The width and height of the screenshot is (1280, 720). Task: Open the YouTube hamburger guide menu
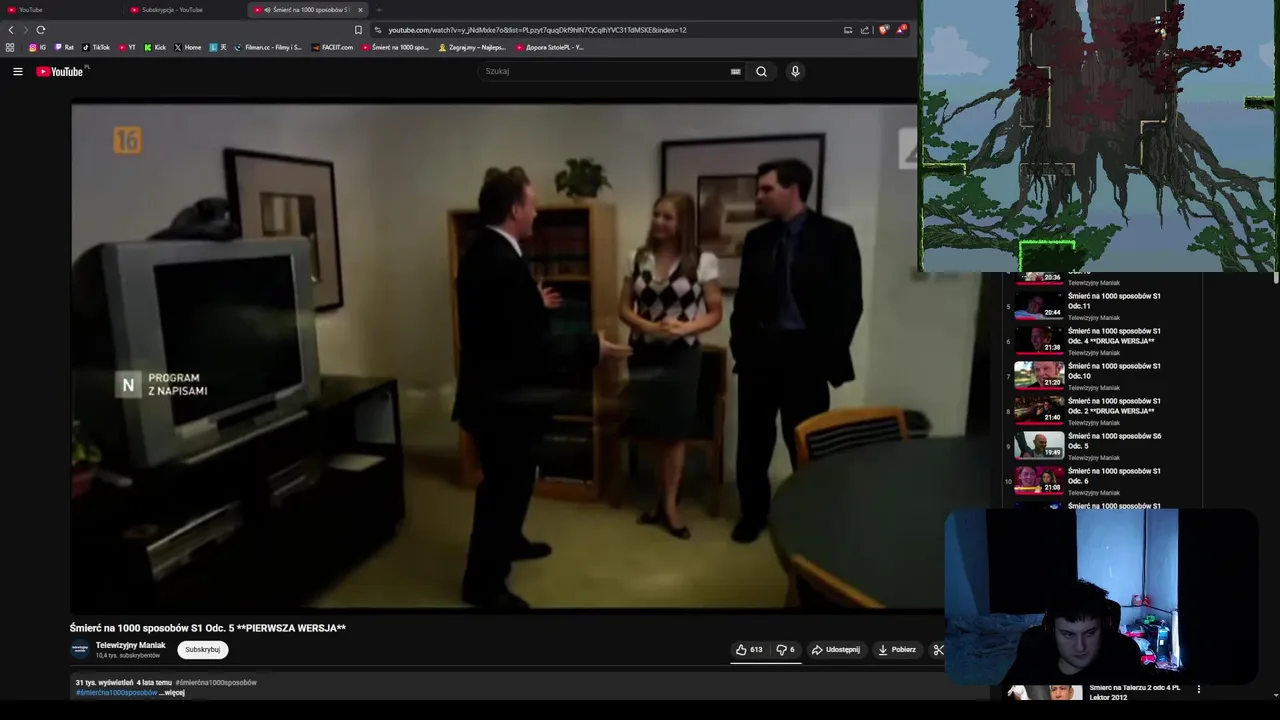(x=17, y=71)
